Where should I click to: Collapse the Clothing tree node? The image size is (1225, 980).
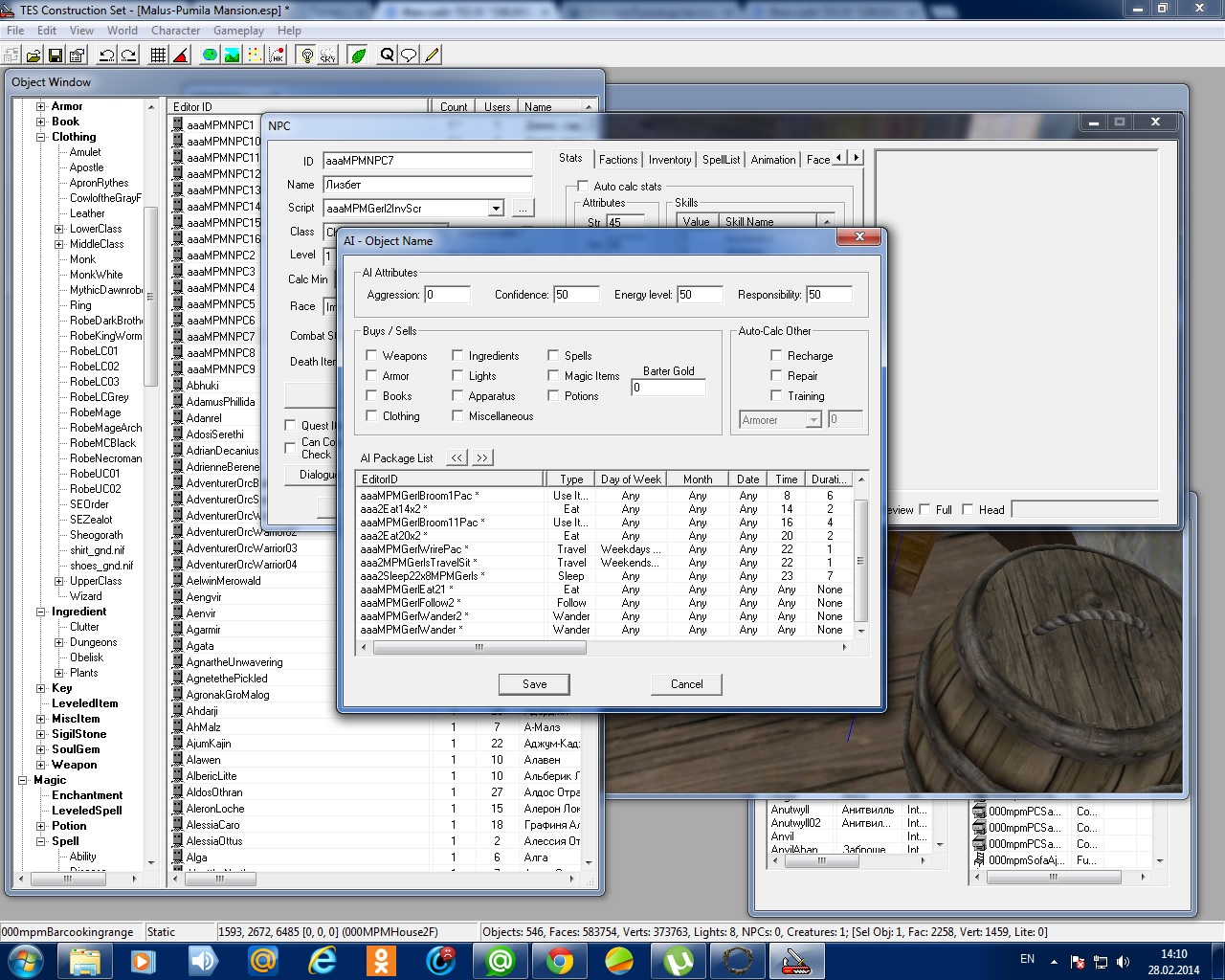41,137
